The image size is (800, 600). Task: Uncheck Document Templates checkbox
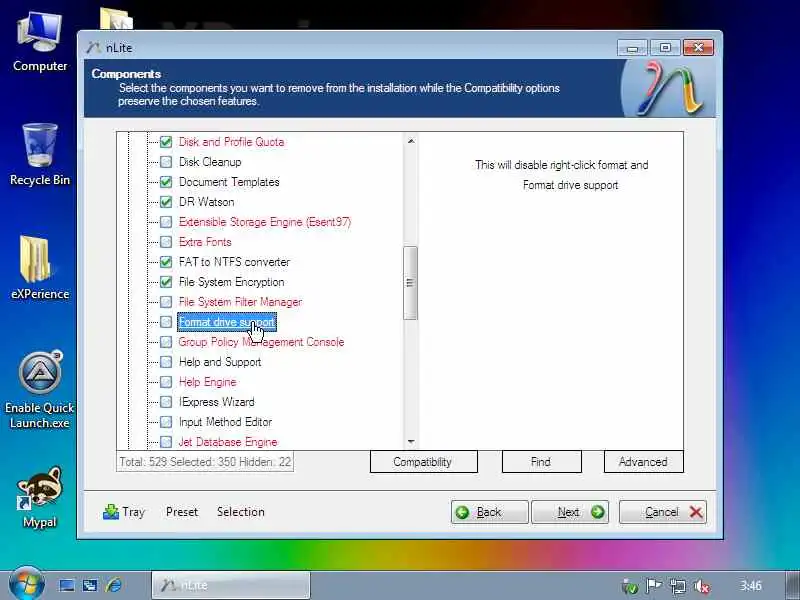166,182
